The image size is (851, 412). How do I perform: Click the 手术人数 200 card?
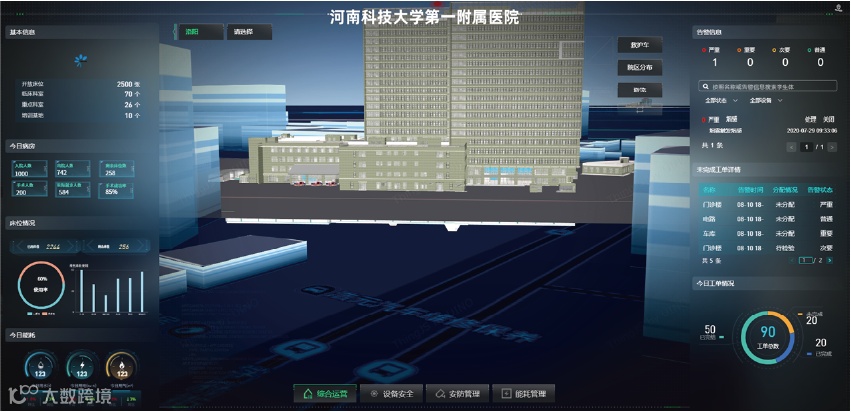pos(29,189)
